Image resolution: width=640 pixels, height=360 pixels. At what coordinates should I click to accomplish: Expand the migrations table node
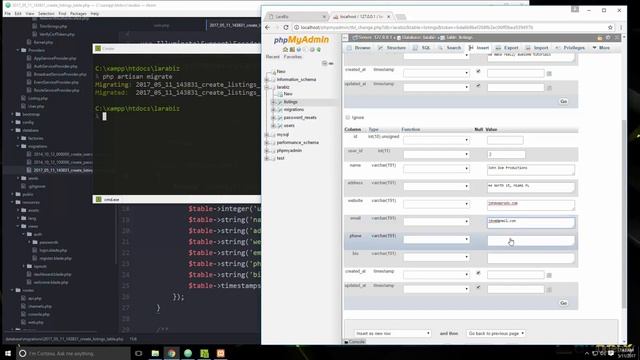click(x=273, y=109)
